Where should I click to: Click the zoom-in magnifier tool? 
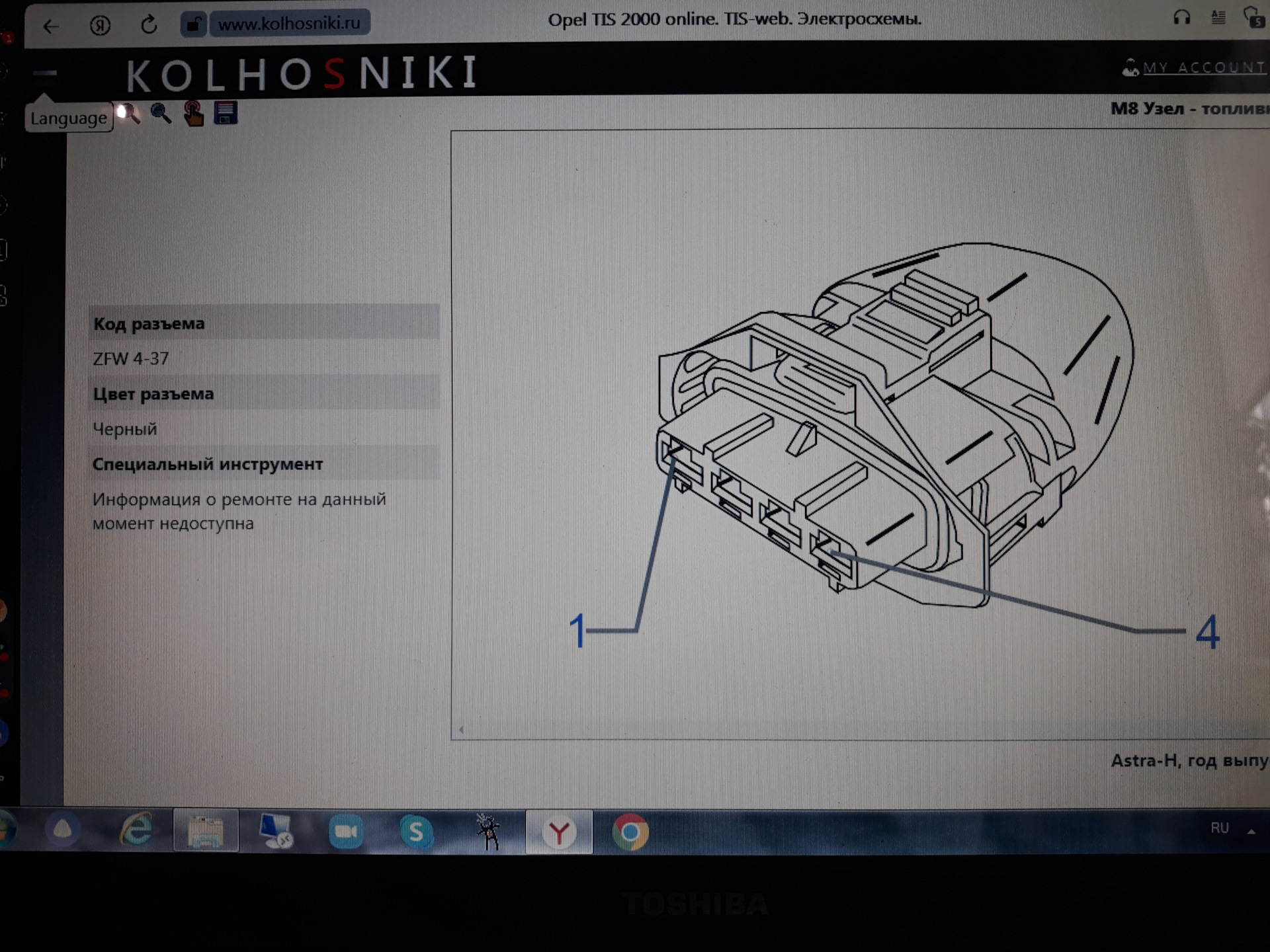pyautogui.click(x=128, y=114)
